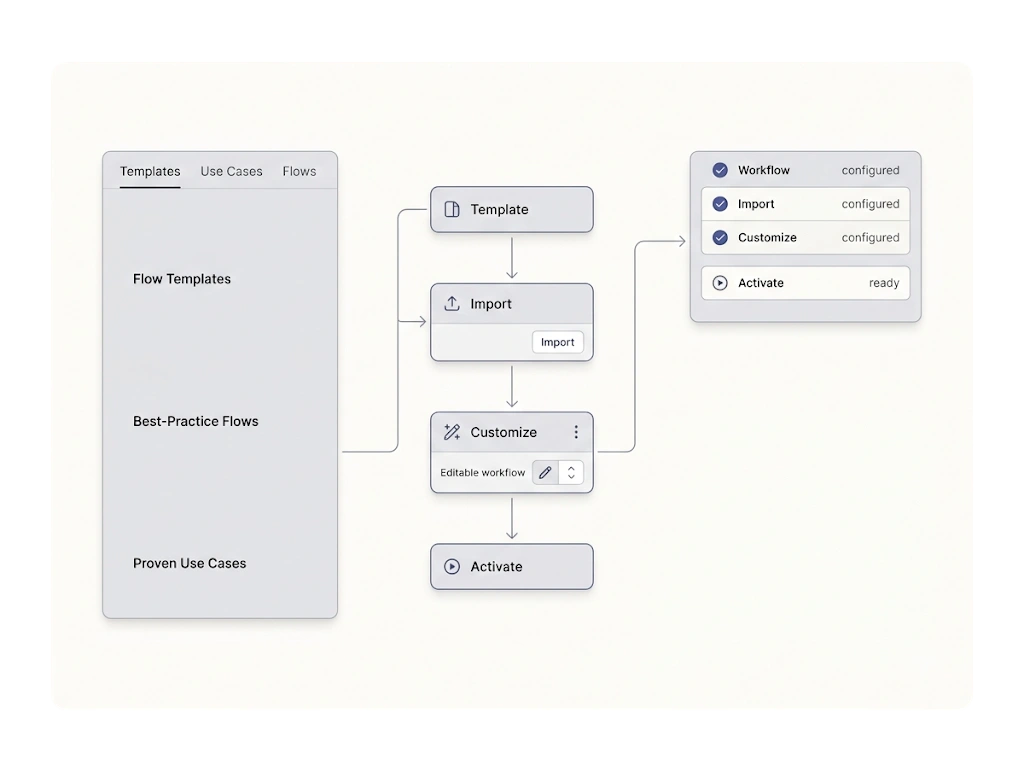
Task: Select Flow Templates in the left panel
Action: [182, 279]
